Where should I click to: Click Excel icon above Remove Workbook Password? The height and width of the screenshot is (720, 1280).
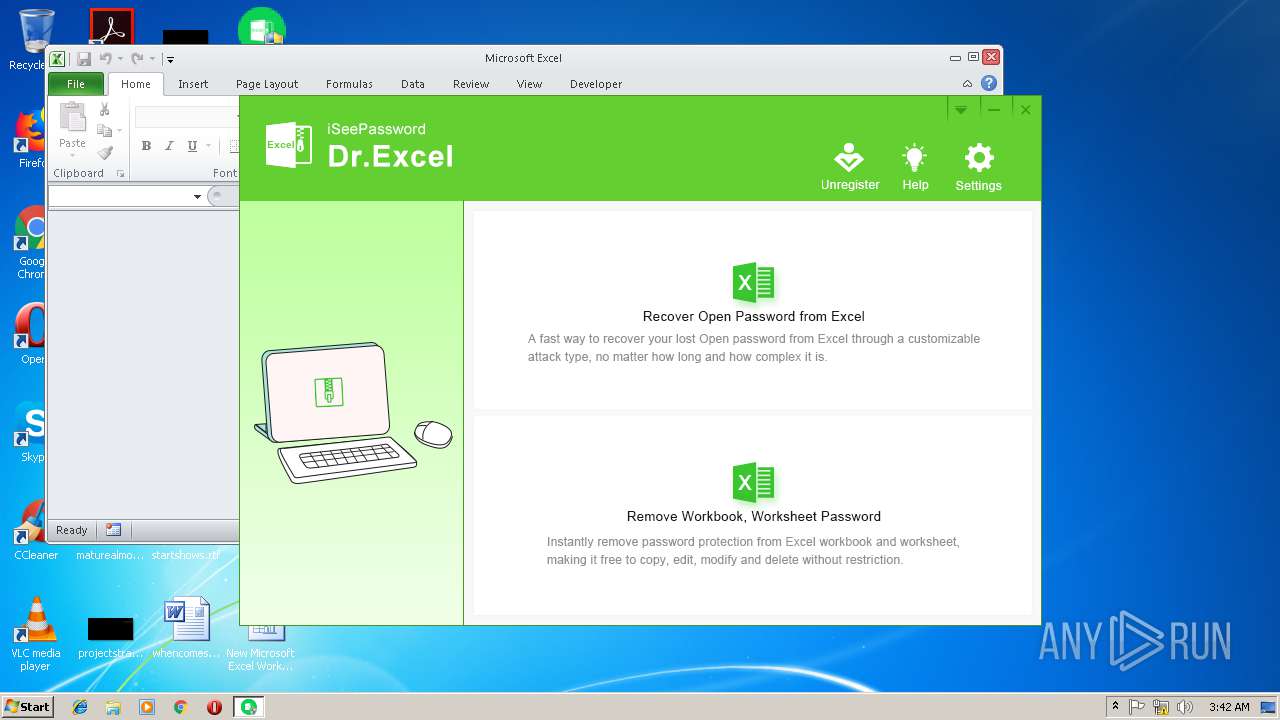pyautogui.click(x=754, y=483)
